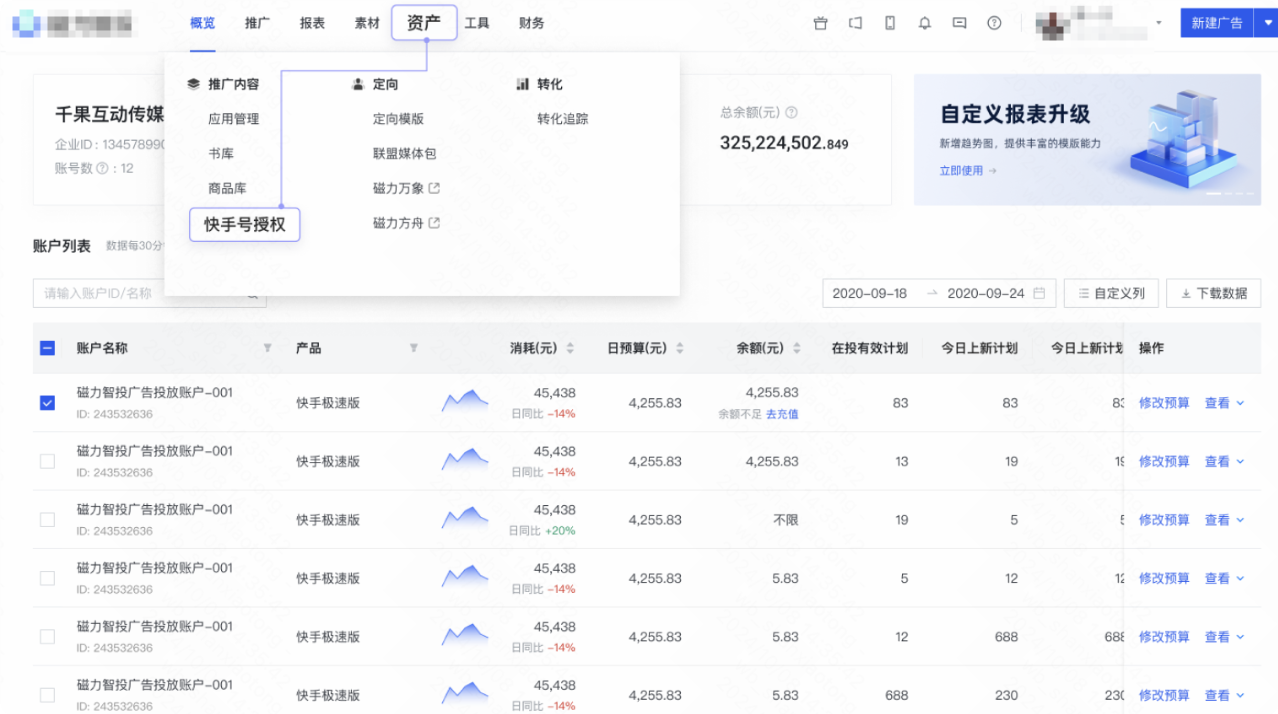Viewport: 1278px width, 714px height.
Task: Click the info icon next to 账号数
Action: [x=102, y=169]
